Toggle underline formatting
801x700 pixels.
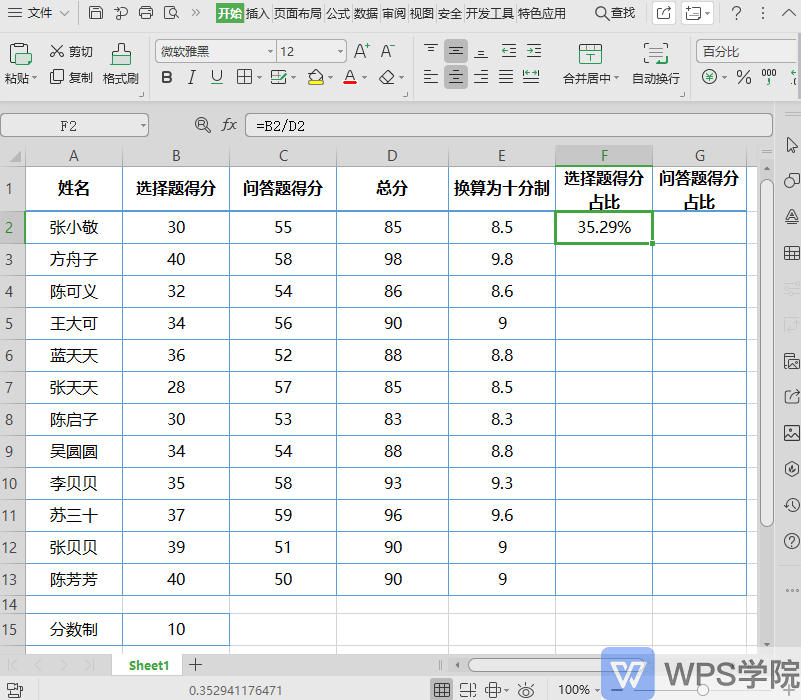(x=217, y=77)
